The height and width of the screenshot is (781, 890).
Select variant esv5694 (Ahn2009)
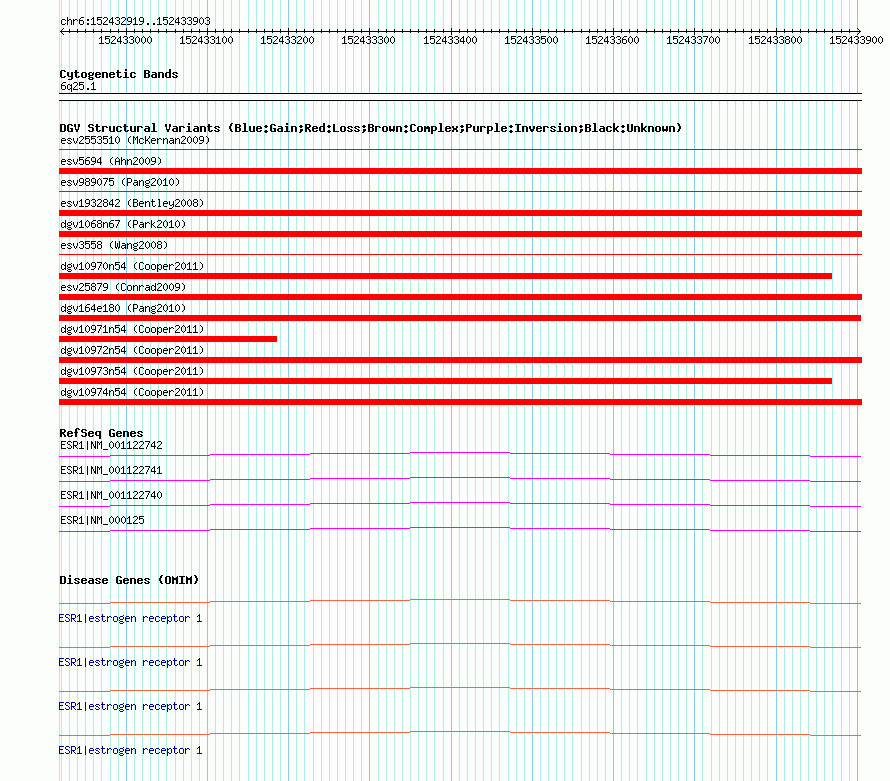(111, 161)
